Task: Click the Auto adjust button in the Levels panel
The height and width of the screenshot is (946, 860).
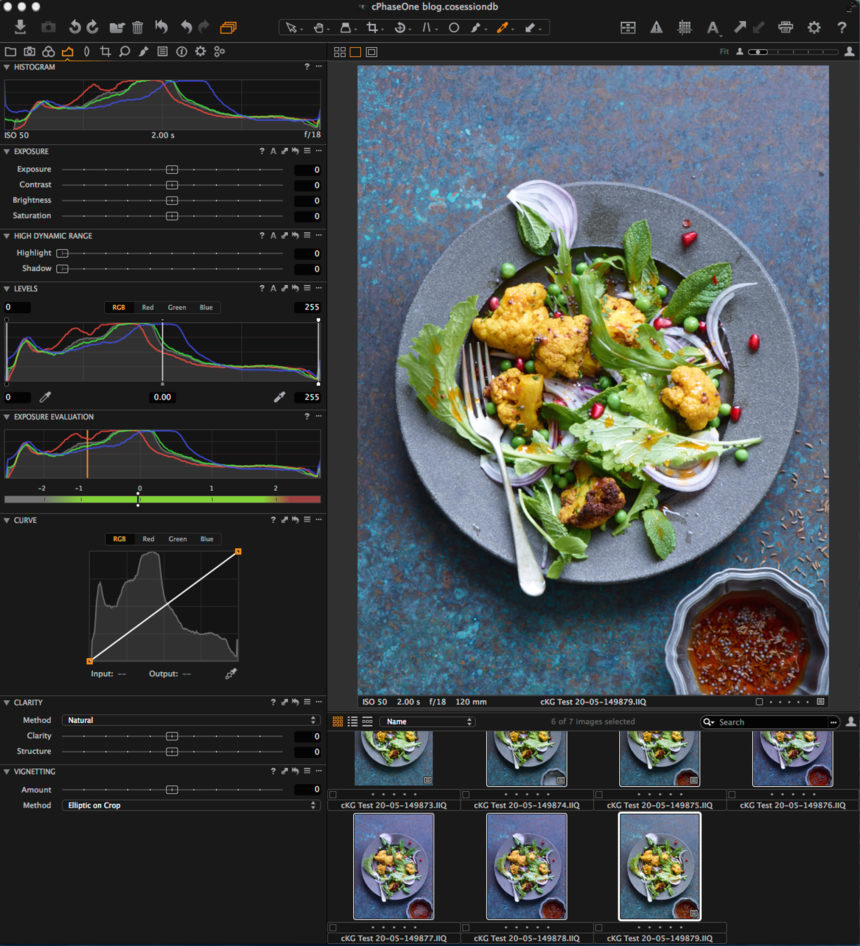Action: [x=273, y=288]
